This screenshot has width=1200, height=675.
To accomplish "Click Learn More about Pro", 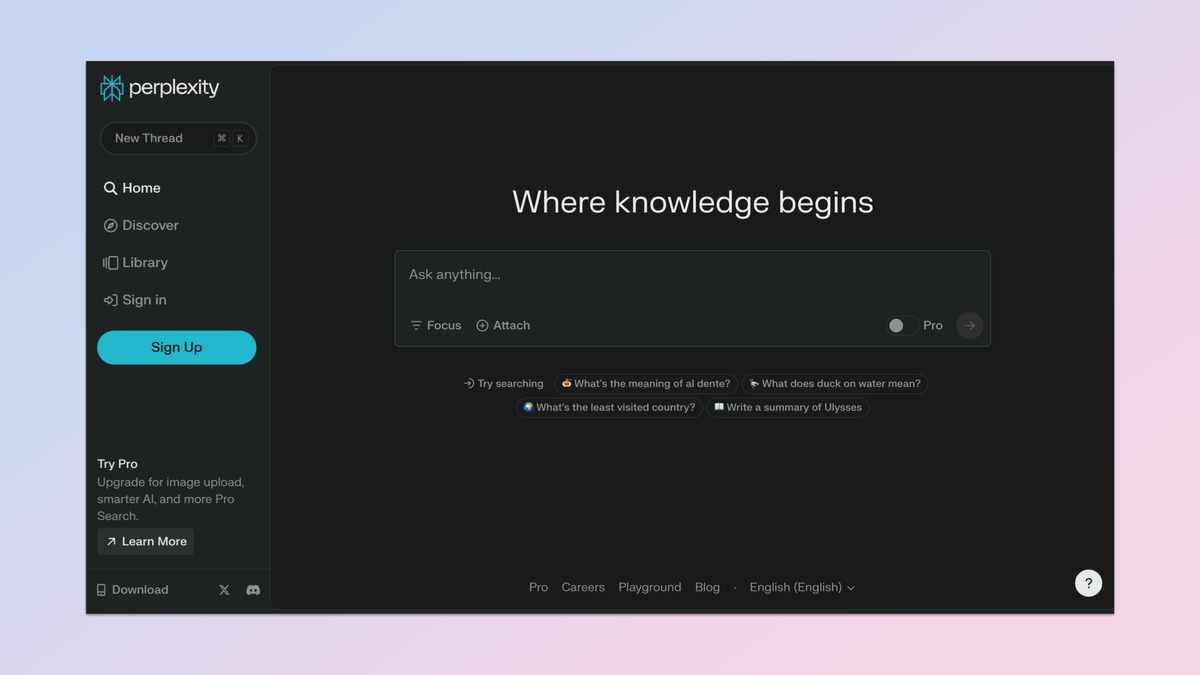I will pos(145,541).
